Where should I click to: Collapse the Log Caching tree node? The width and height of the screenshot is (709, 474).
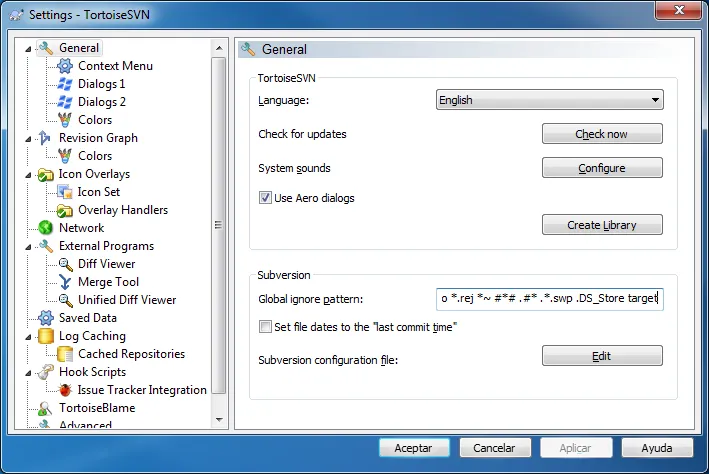(28, 337)
